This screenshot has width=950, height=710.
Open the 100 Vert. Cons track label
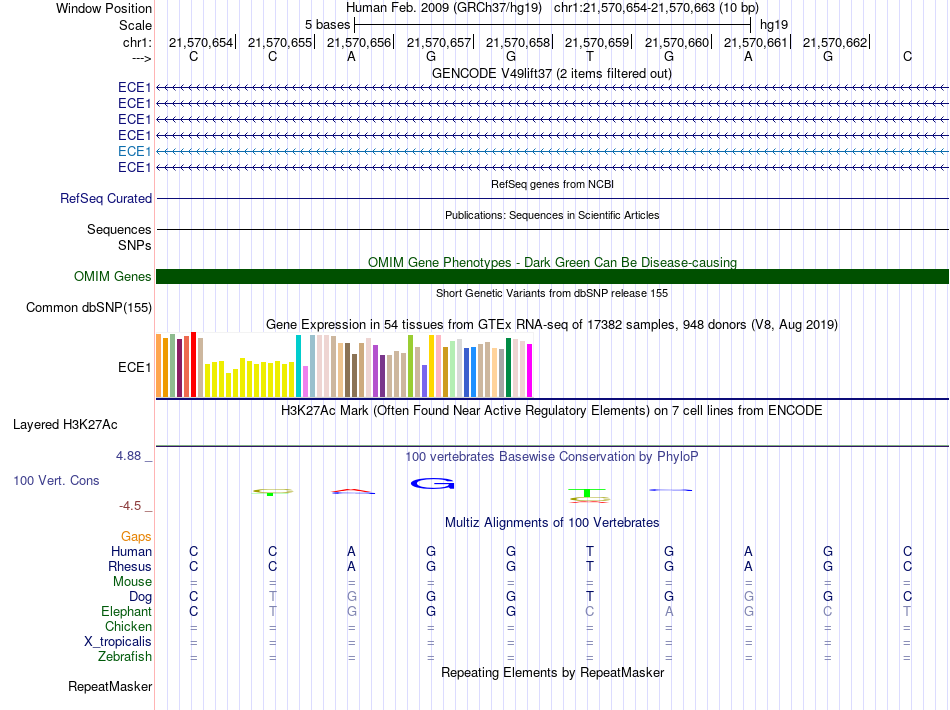[56, 481]
